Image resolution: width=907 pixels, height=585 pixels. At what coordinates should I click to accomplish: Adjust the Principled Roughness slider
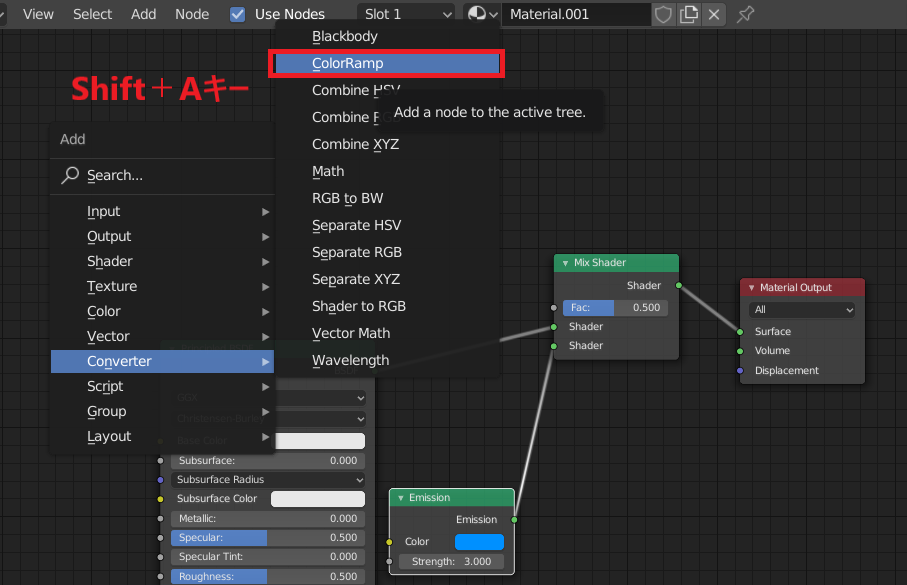pos(268,576)
